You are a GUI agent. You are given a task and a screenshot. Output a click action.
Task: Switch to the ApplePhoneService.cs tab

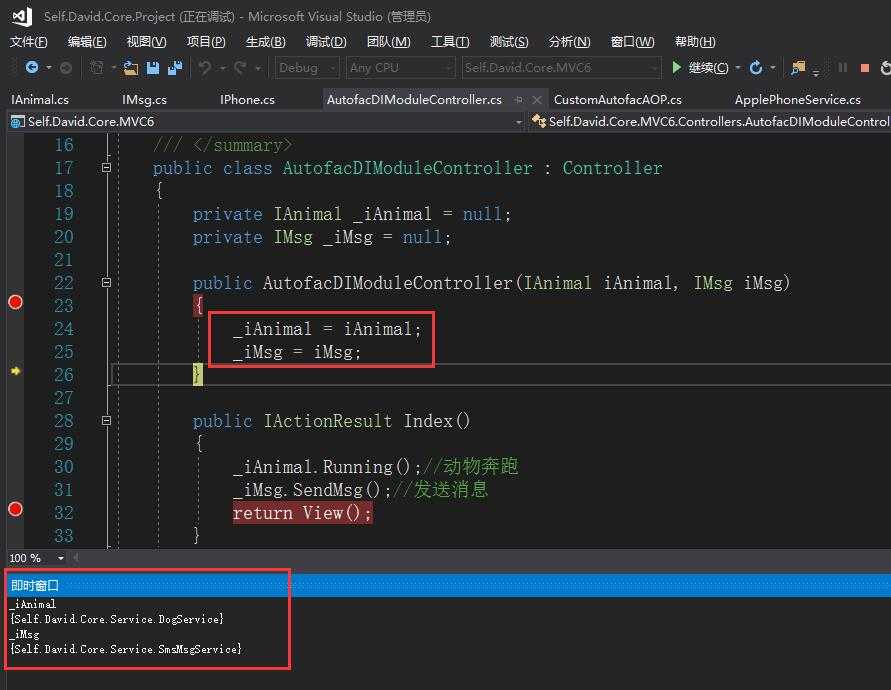[798, 99]
